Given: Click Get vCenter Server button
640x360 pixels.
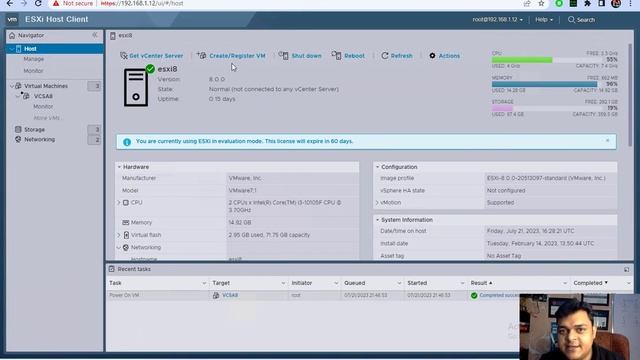Looking at the screenshot, I should pos(151,56).
